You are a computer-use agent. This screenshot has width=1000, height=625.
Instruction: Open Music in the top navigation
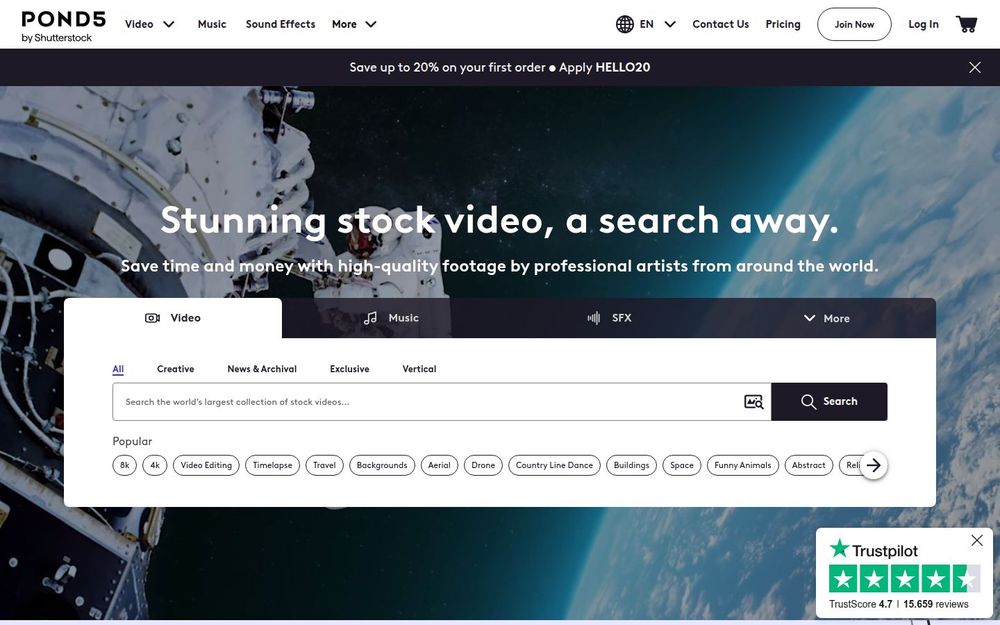point(212,24)
